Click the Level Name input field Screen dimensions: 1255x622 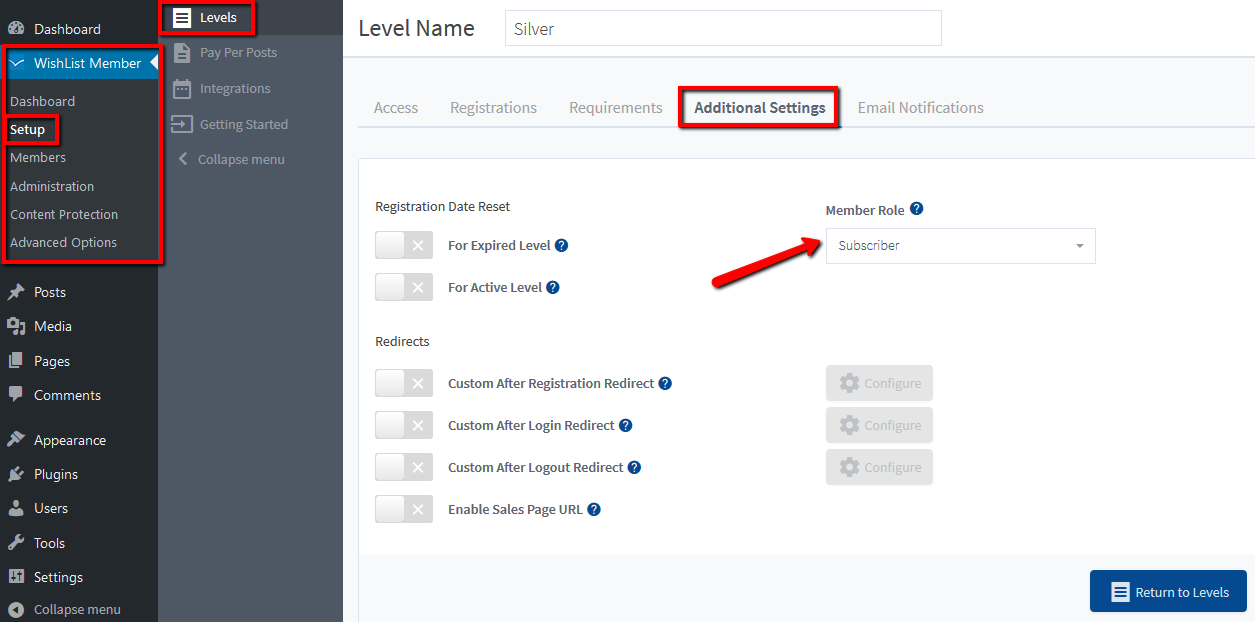723,29
